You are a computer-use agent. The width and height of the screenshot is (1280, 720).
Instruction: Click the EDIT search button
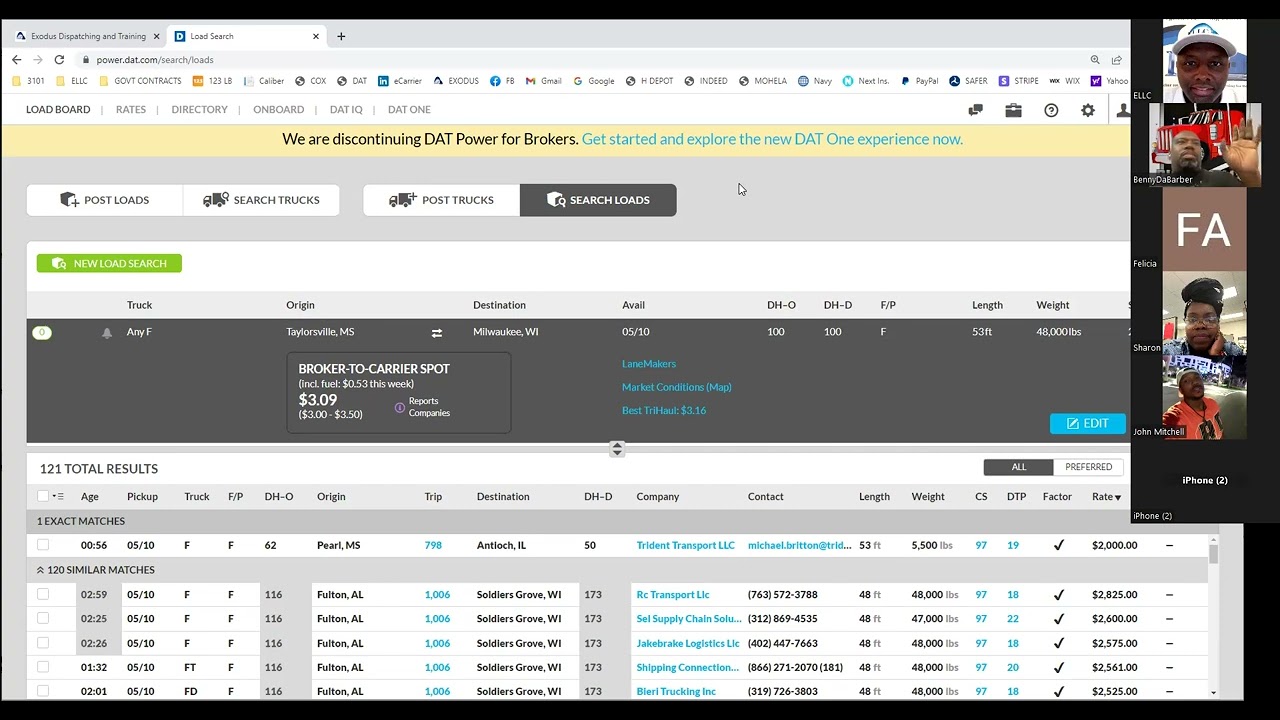[1087, 423]
